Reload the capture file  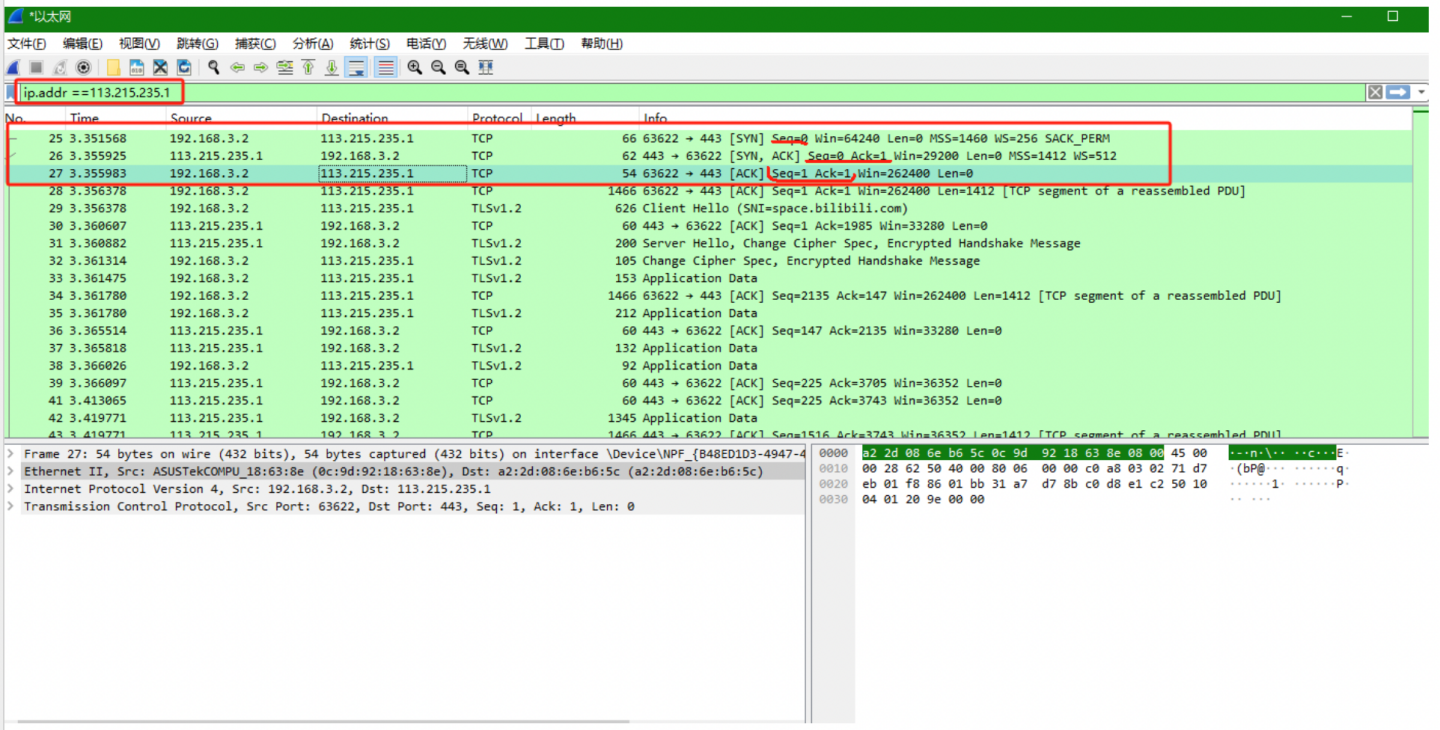(184, 68)
